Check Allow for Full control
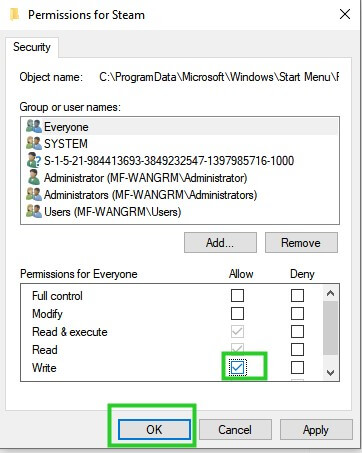Image resolution: width=362 pixels, height=453 pixels. click(x=237, y=295)
